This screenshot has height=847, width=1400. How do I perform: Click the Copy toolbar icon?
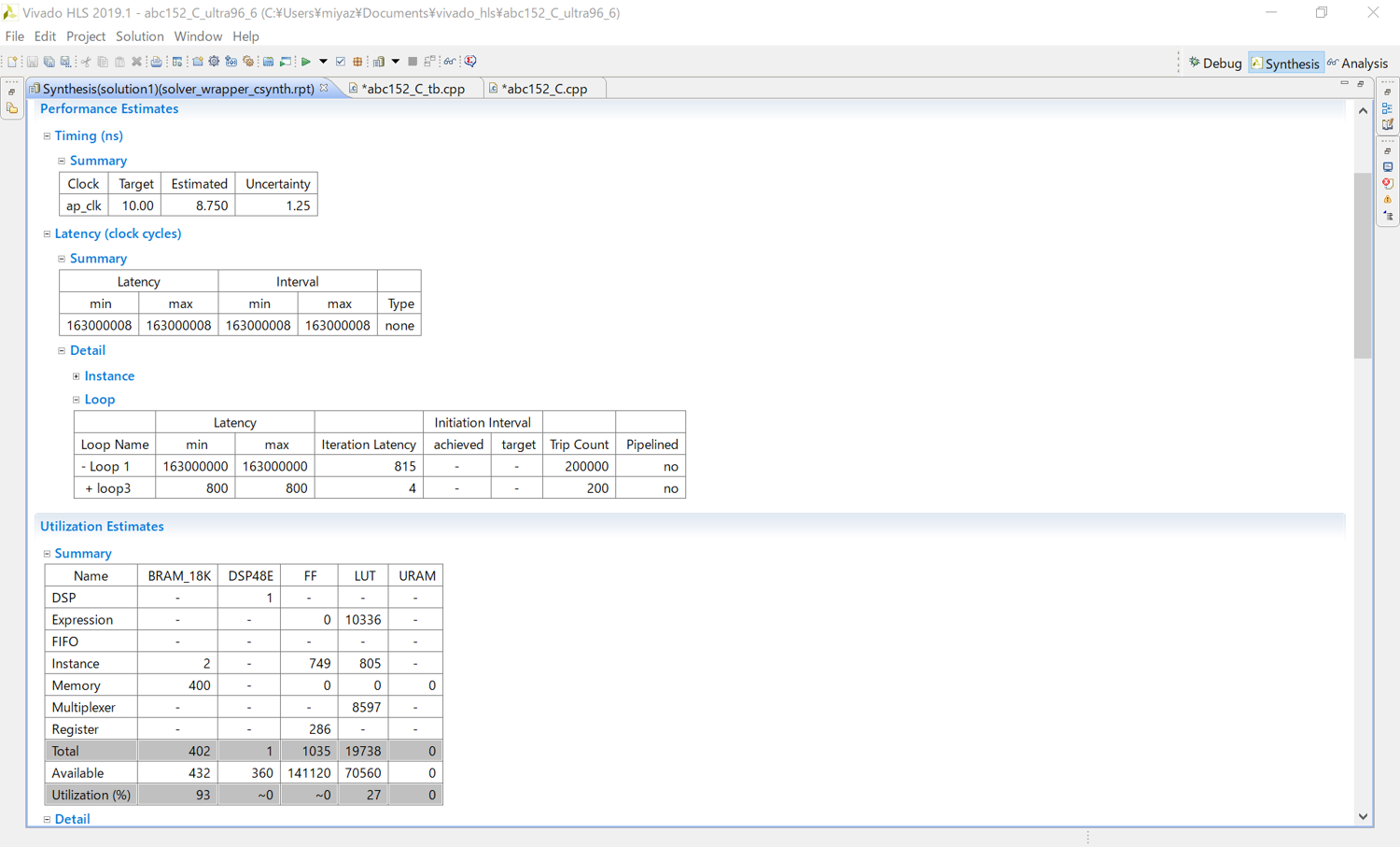point(103,62)
